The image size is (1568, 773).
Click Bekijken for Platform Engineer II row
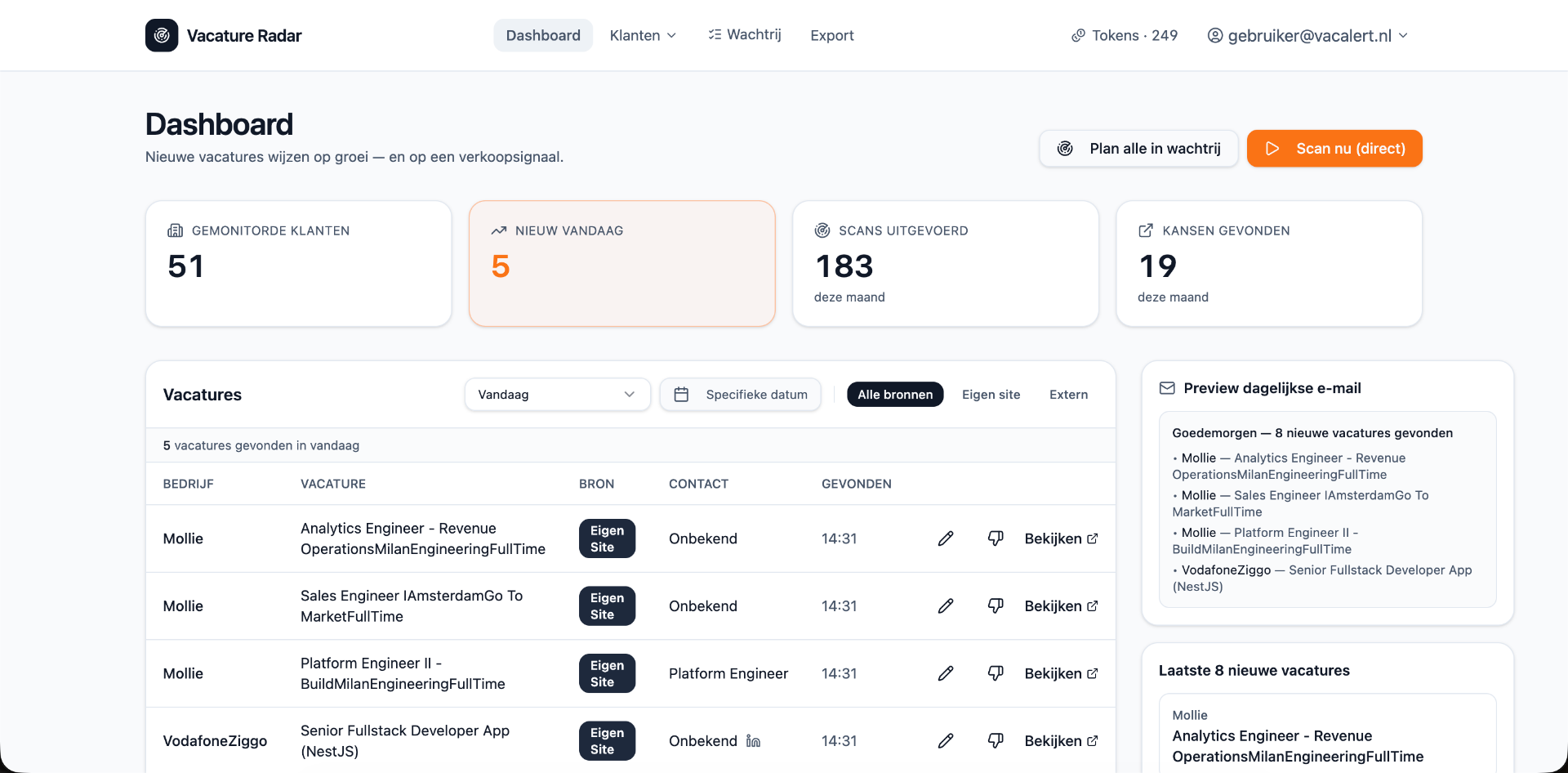(x=1061, y=673)
